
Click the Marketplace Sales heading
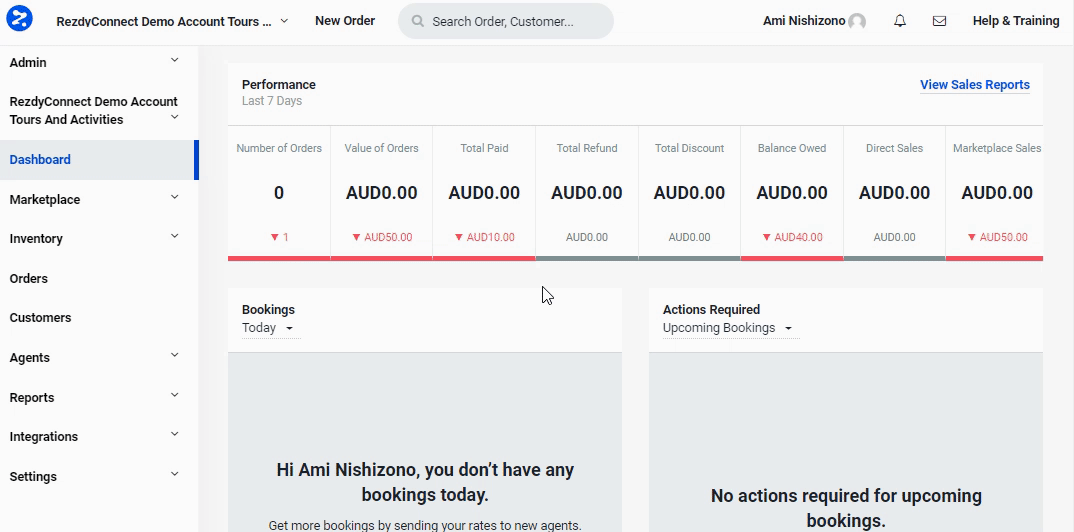[x=997, y=148]
